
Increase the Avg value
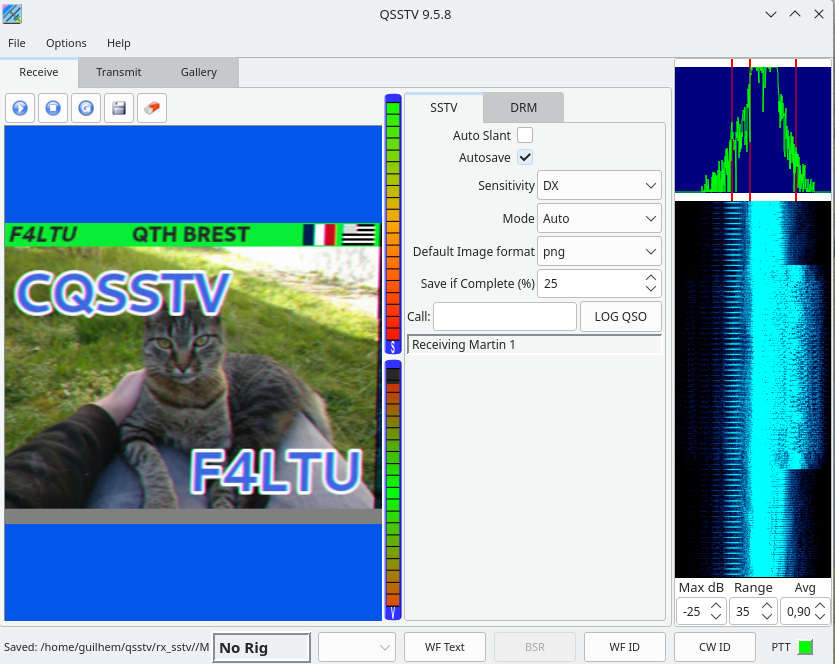[x=820, y=606]
